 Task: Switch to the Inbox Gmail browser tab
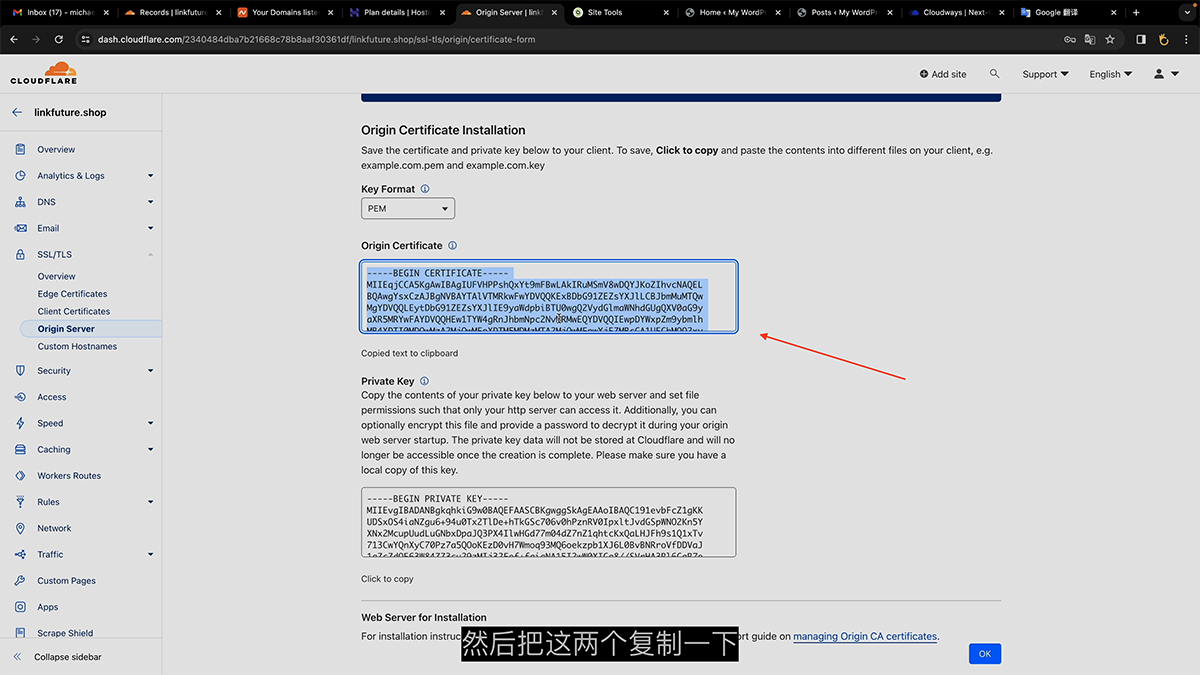[58, 13]
